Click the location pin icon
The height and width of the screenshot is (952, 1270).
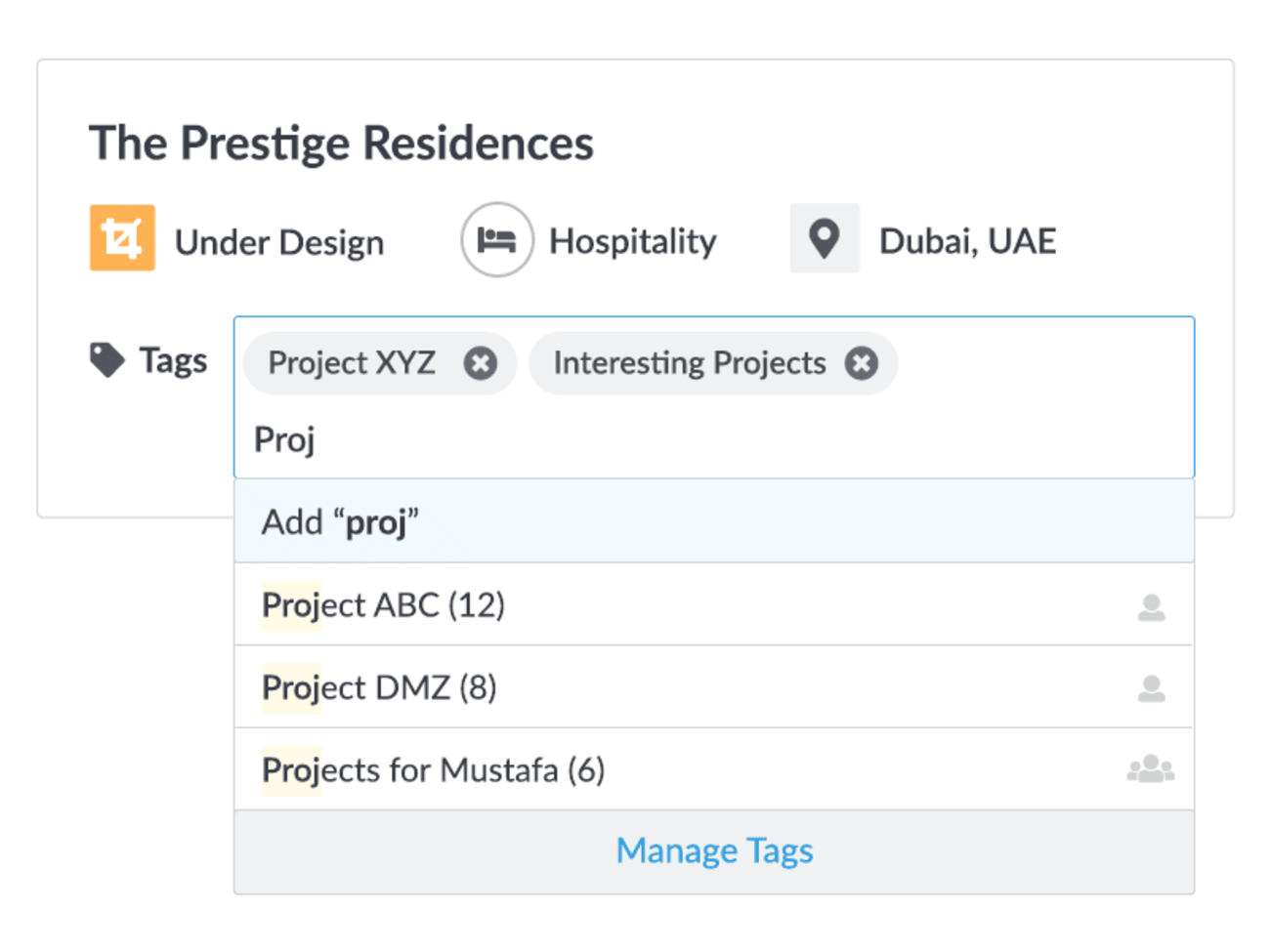coord(825,238)
